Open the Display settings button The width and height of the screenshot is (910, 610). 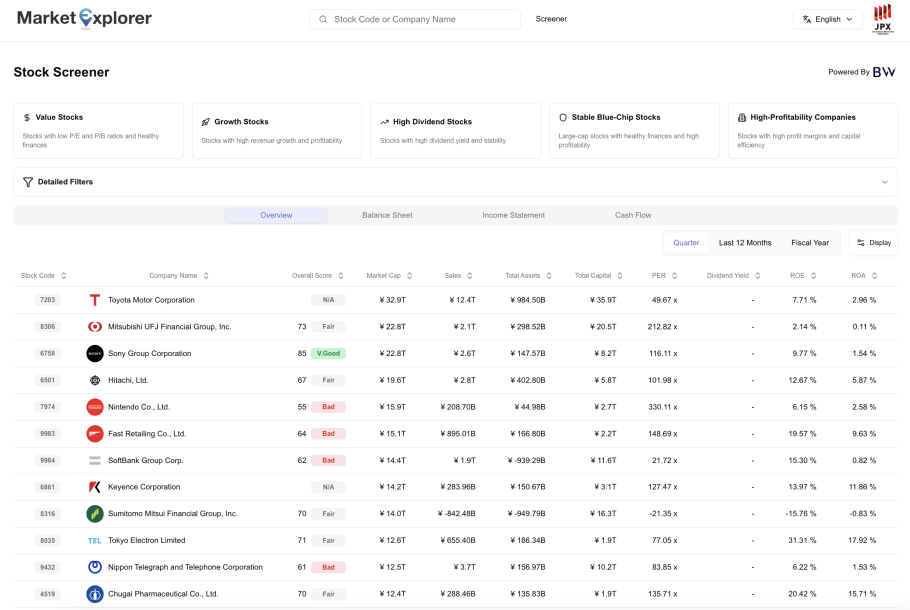873,243
